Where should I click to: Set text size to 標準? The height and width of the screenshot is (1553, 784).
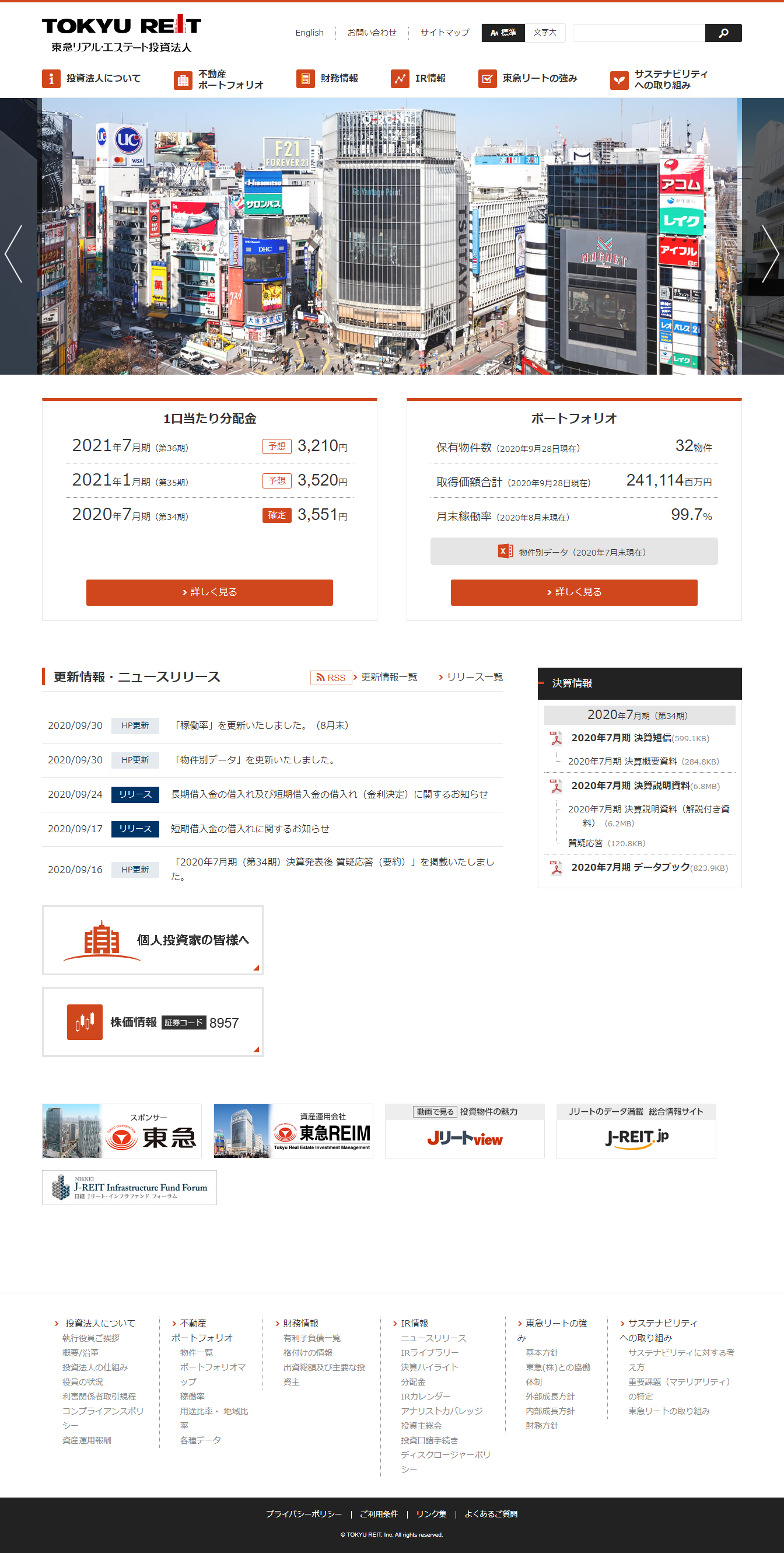click(503, 33)
